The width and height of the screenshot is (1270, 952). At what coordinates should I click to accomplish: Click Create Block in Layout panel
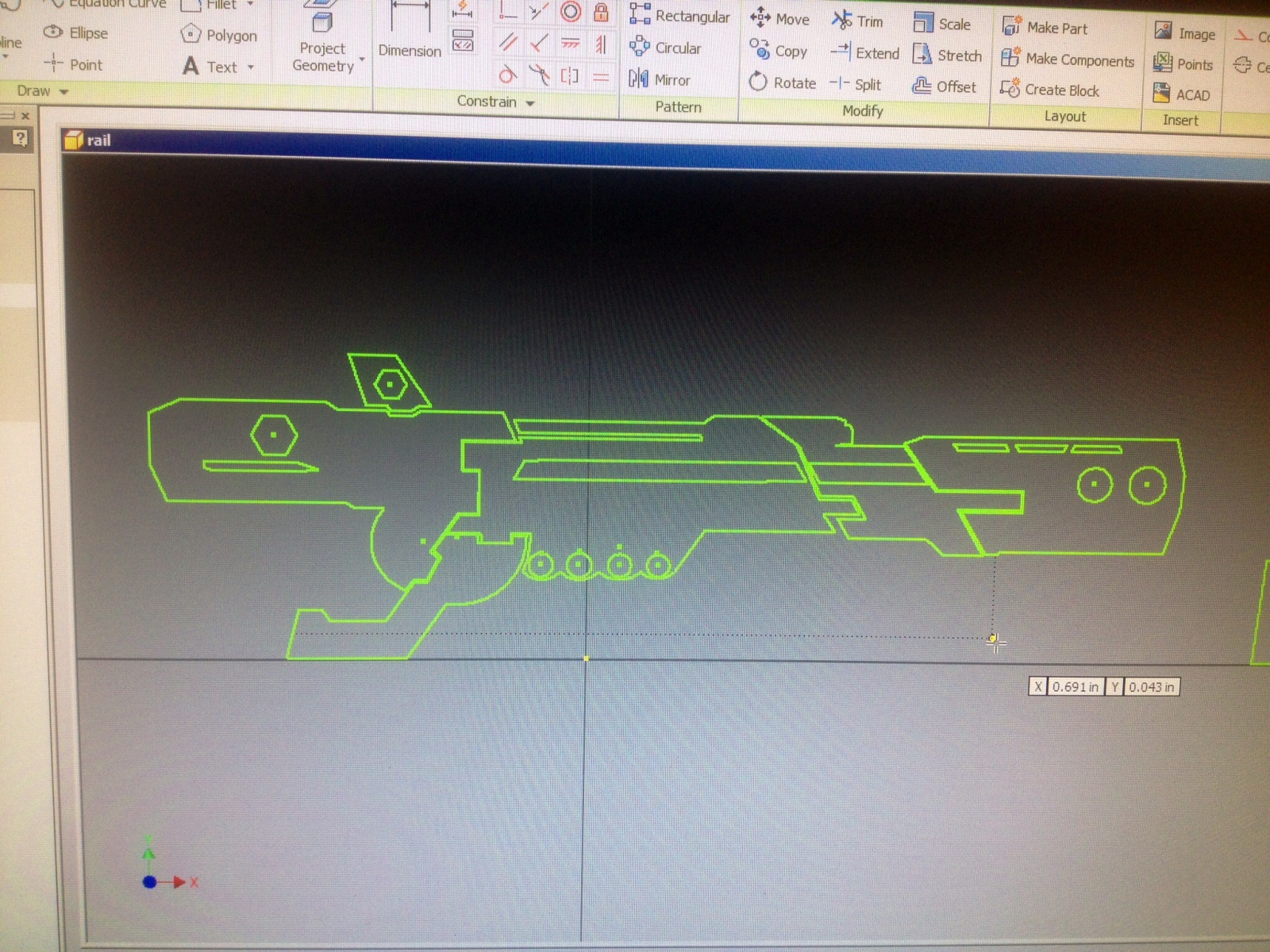[x=1049, y=90]
